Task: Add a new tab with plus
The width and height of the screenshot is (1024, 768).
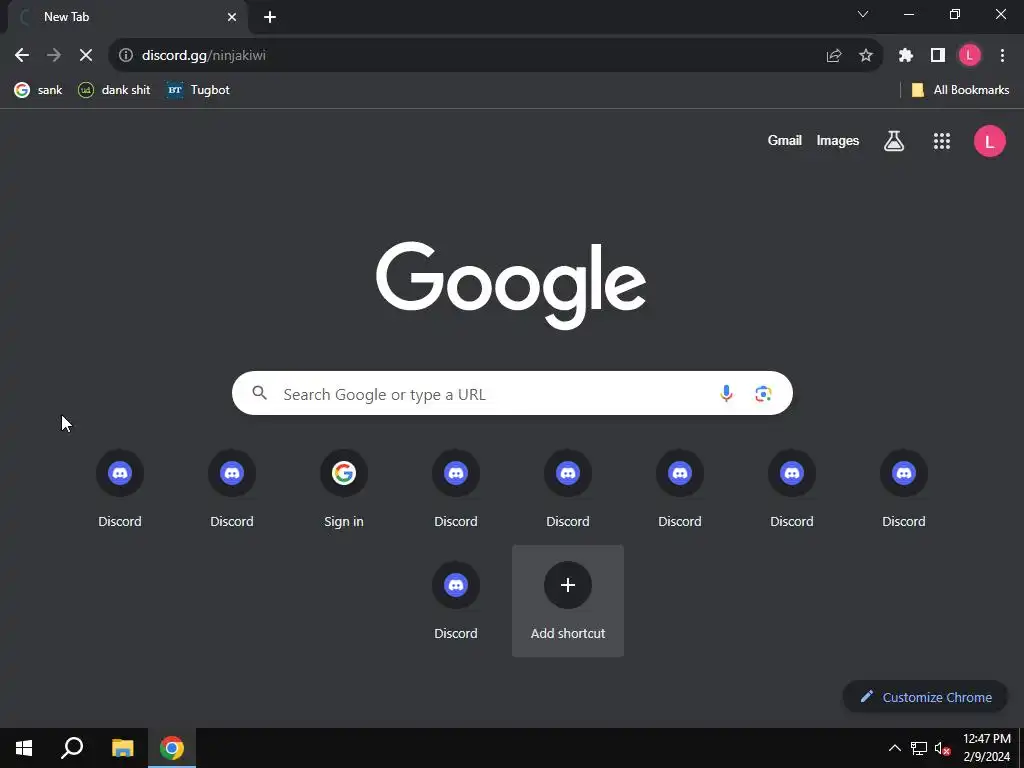Action: pyautogui.click(x=270, y=17)
